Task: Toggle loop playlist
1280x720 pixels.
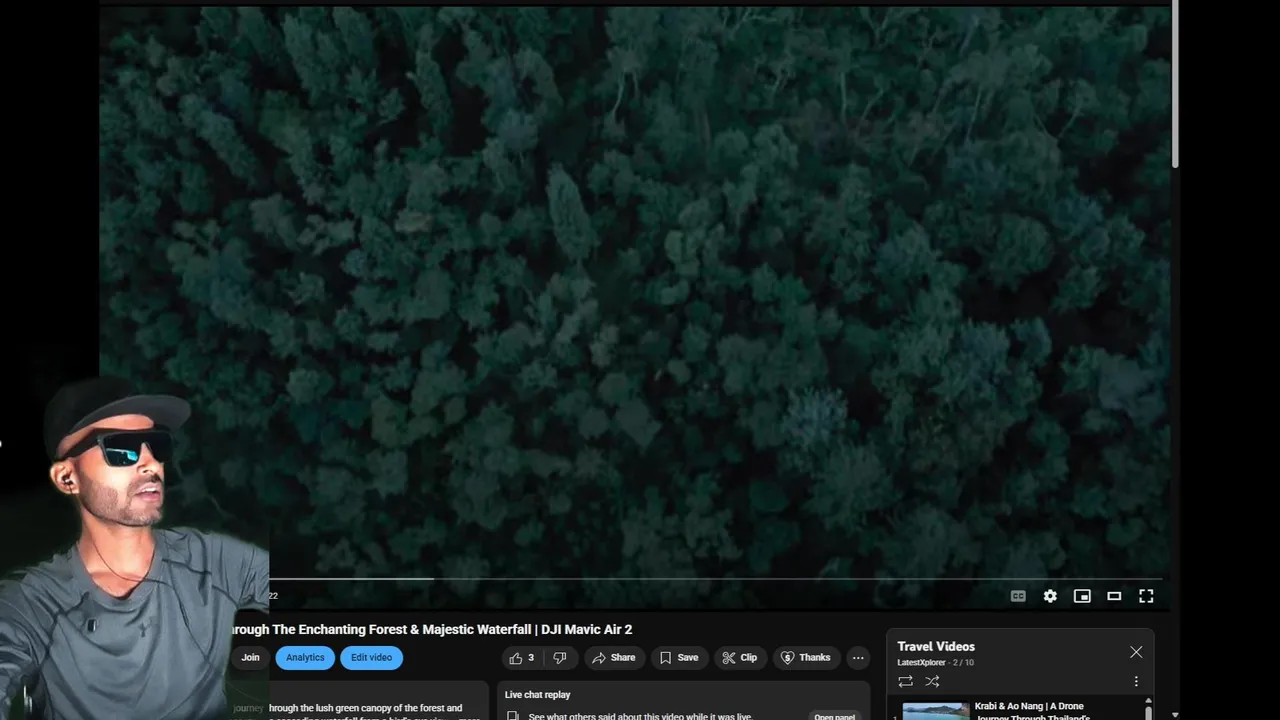Action: [905, 681]
